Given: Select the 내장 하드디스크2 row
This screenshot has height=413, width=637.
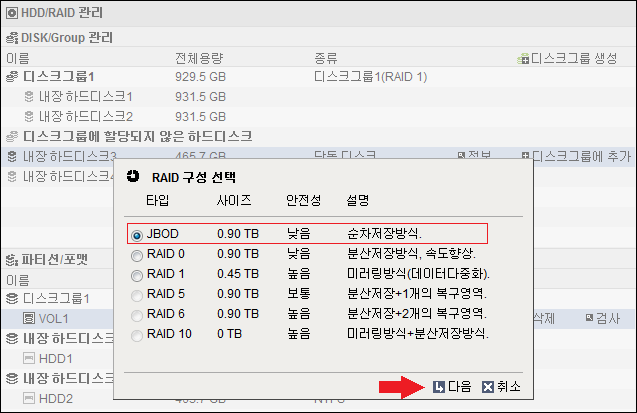Looking at the screenshot, I should 318,117.
